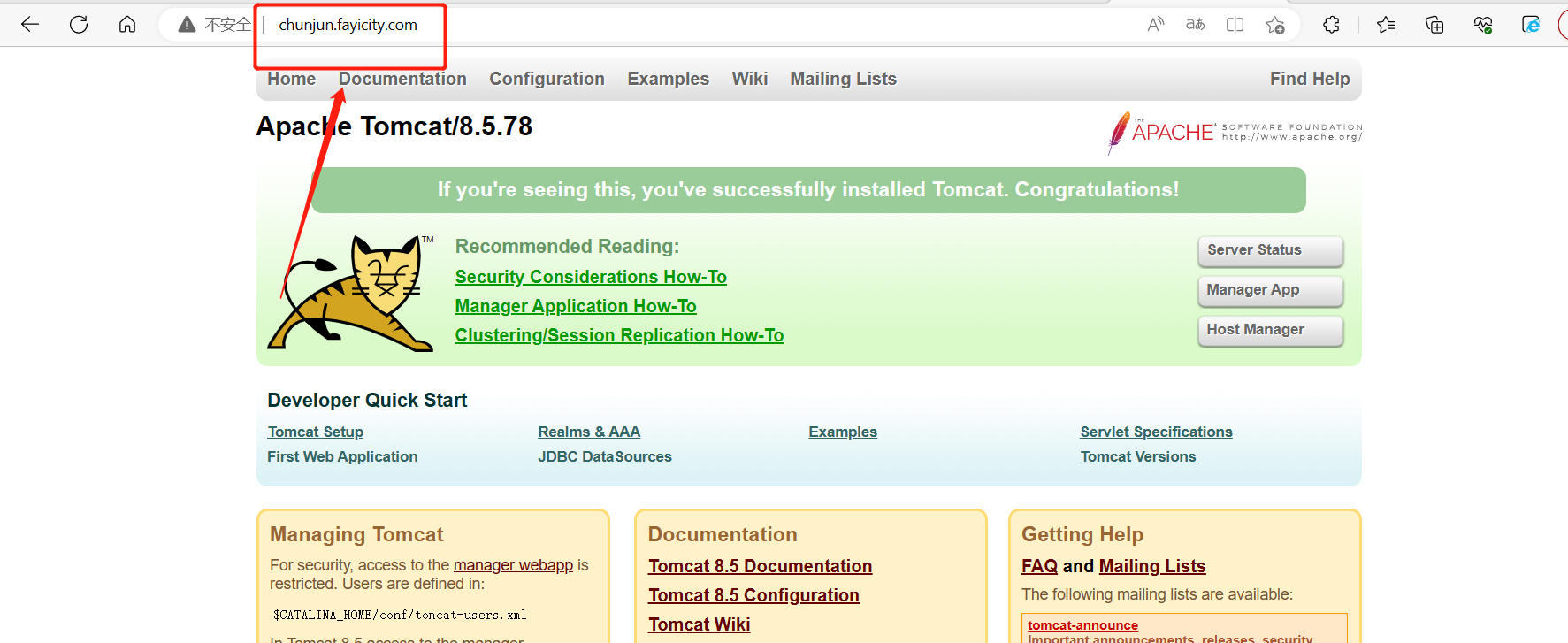Open the Realms & AAA link

pyautogui.click(x=589, y=432)
